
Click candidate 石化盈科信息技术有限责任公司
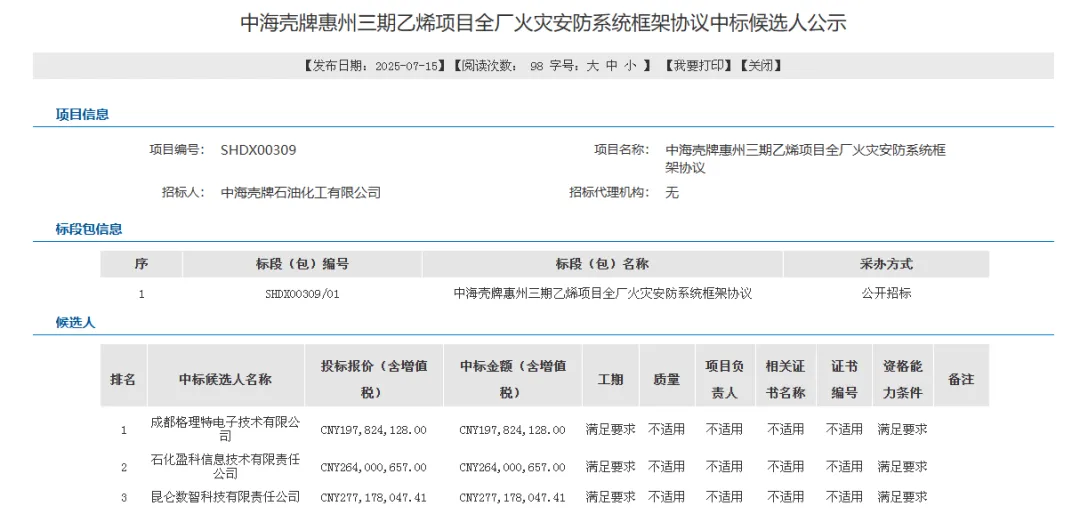[x=226, y=466]
